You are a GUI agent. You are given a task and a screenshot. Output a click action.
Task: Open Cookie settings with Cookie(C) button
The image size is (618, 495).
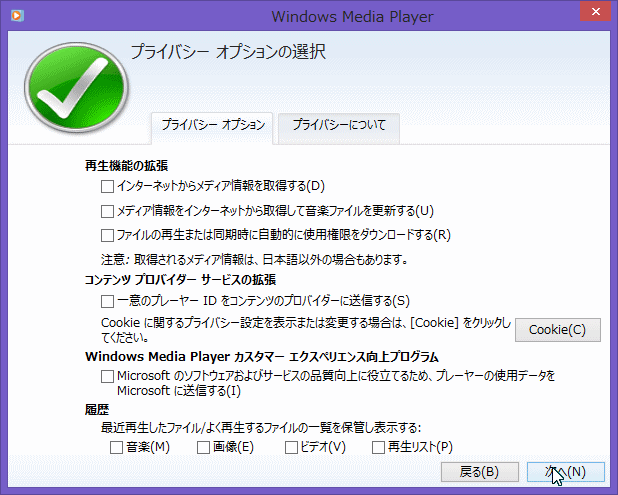(557, 330)
